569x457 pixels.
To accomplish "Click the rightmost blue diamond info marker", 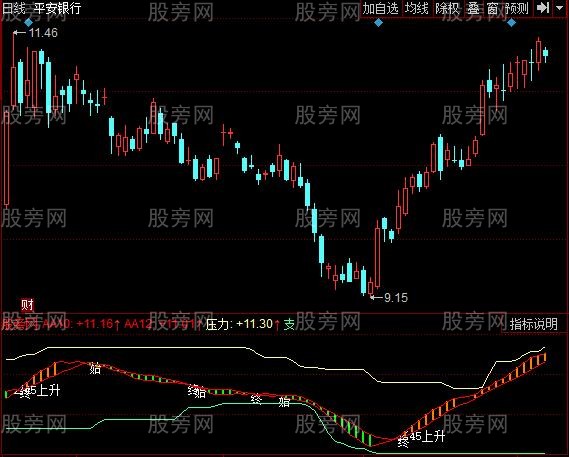I will 511,23.
